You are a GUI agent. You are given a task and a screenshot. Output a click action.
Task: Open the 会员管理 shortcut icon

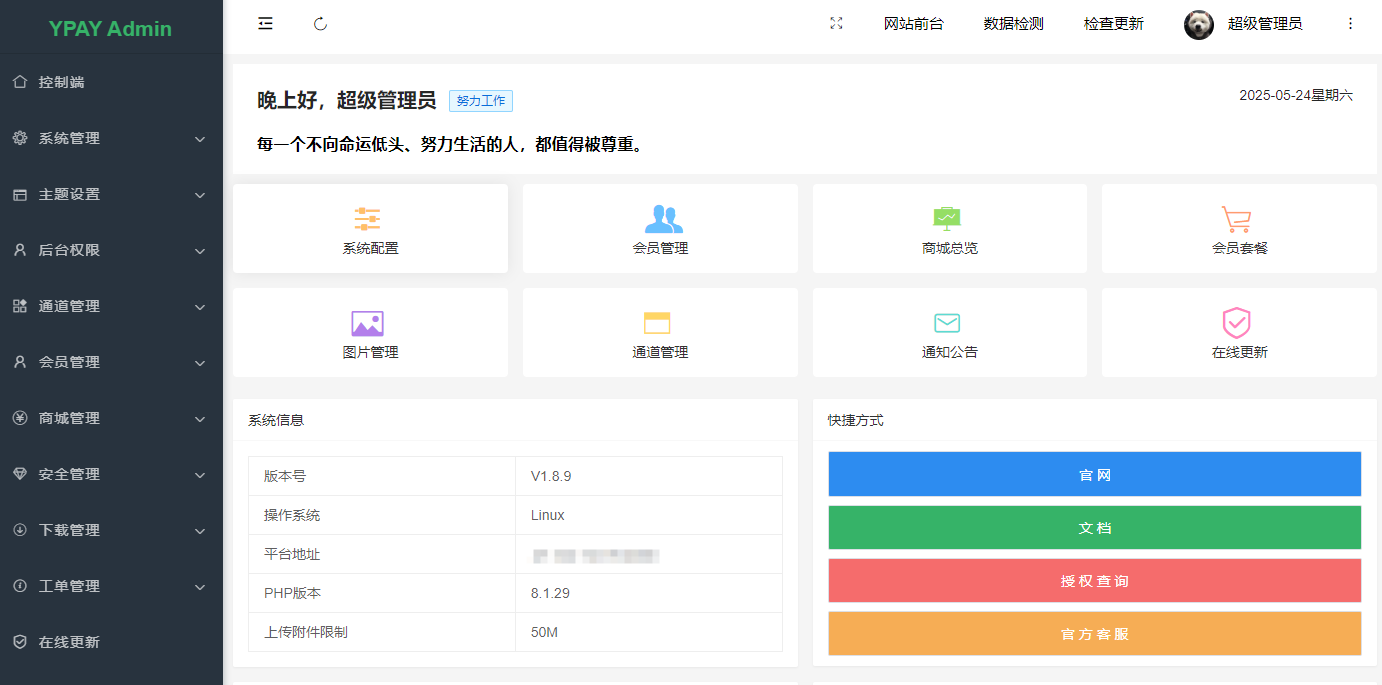[x=659, y=228]
